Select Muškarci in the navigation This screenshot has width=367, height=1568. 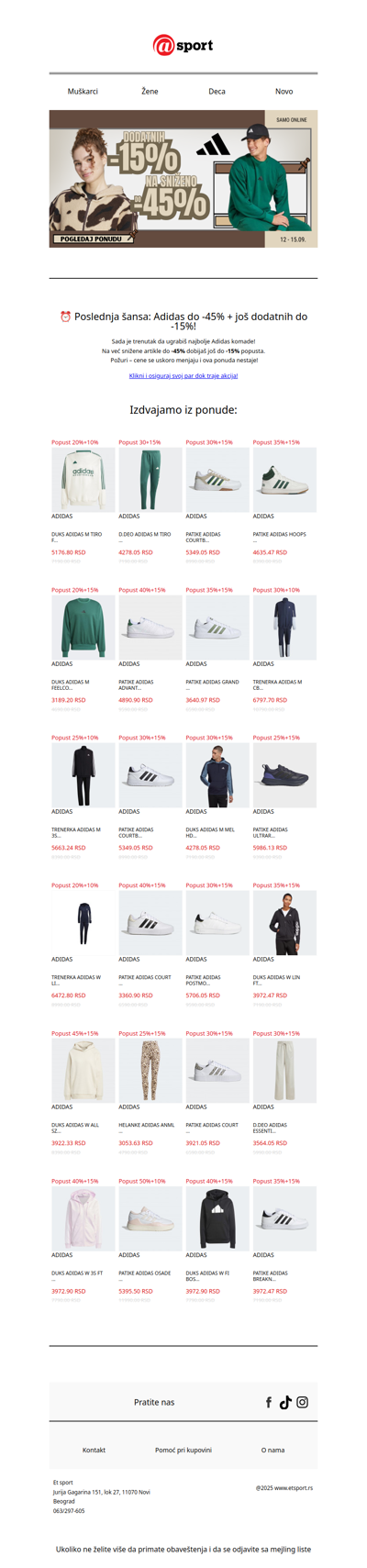(83, 92)
